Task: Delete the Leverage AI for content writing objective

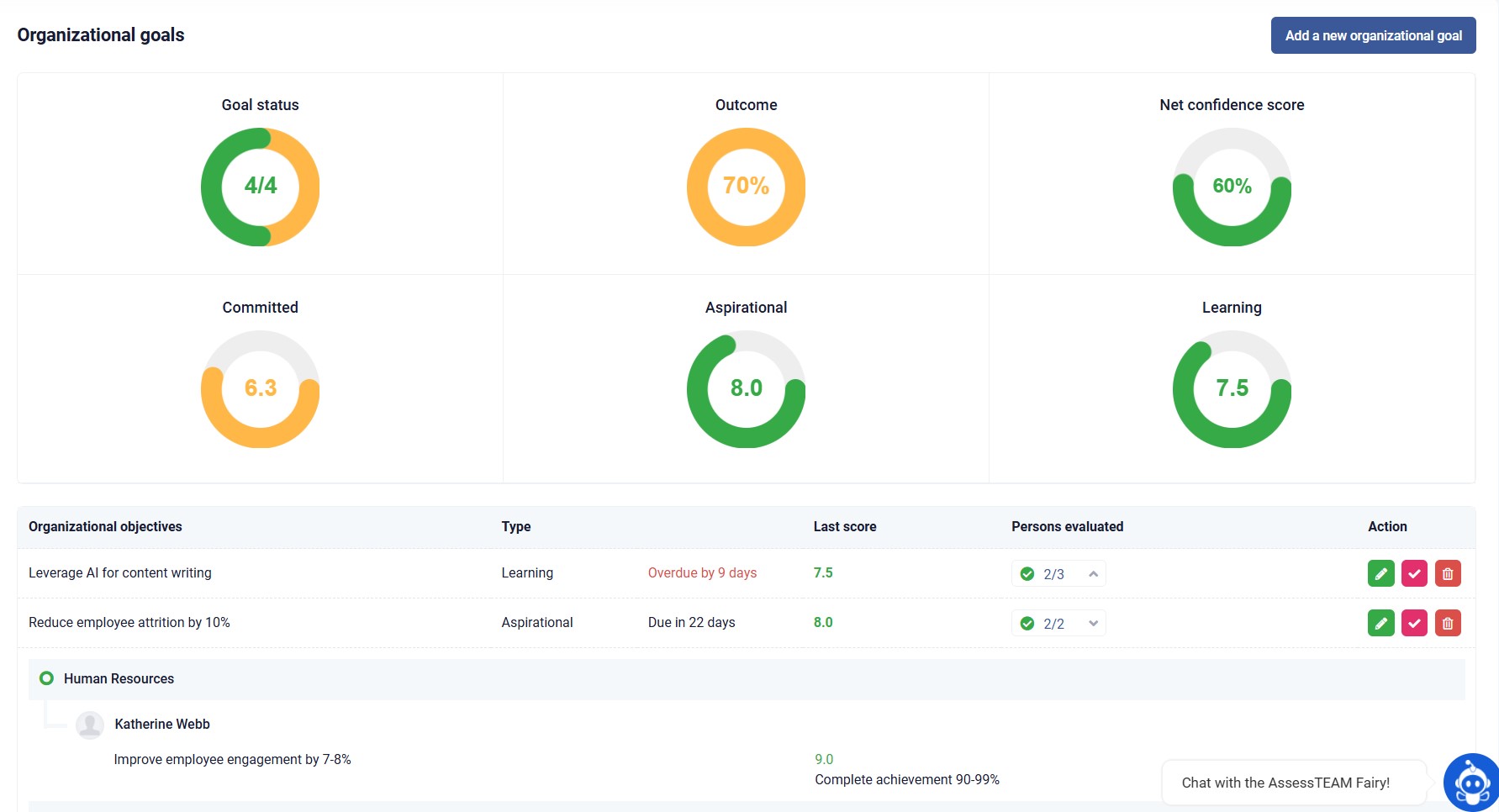Action: point(1448,573)
